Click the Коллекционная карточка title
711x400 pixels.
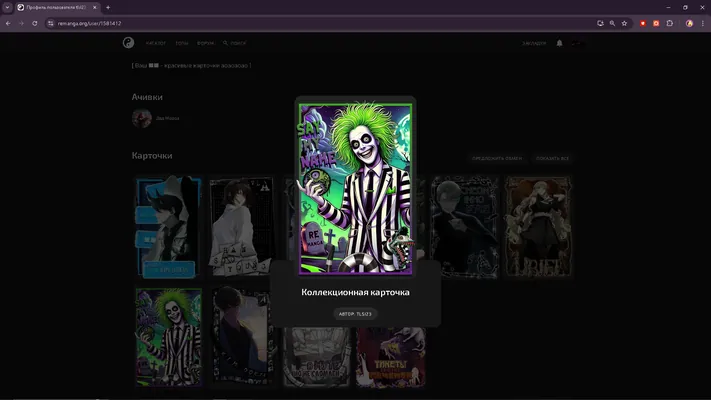(356, 292)
